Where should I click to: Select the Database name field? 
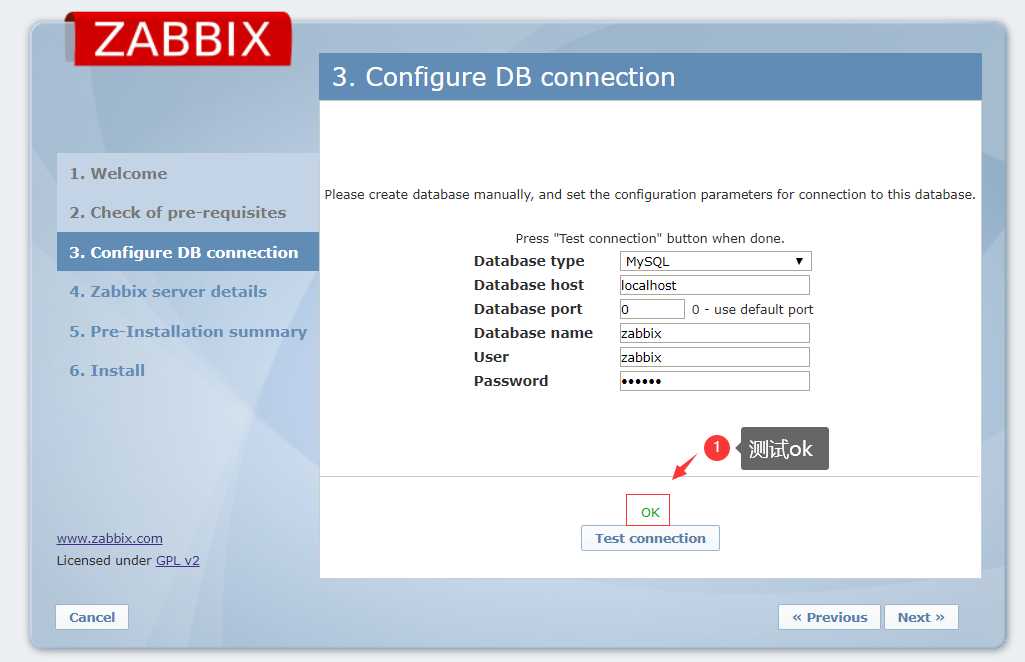coord(714,333)
